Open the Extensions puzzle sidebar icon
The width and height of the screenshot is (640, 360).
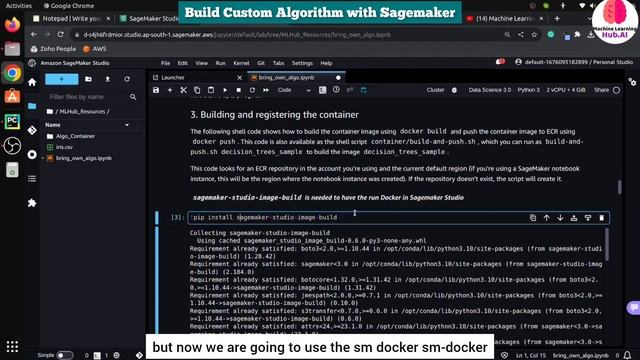pos(32,203)
